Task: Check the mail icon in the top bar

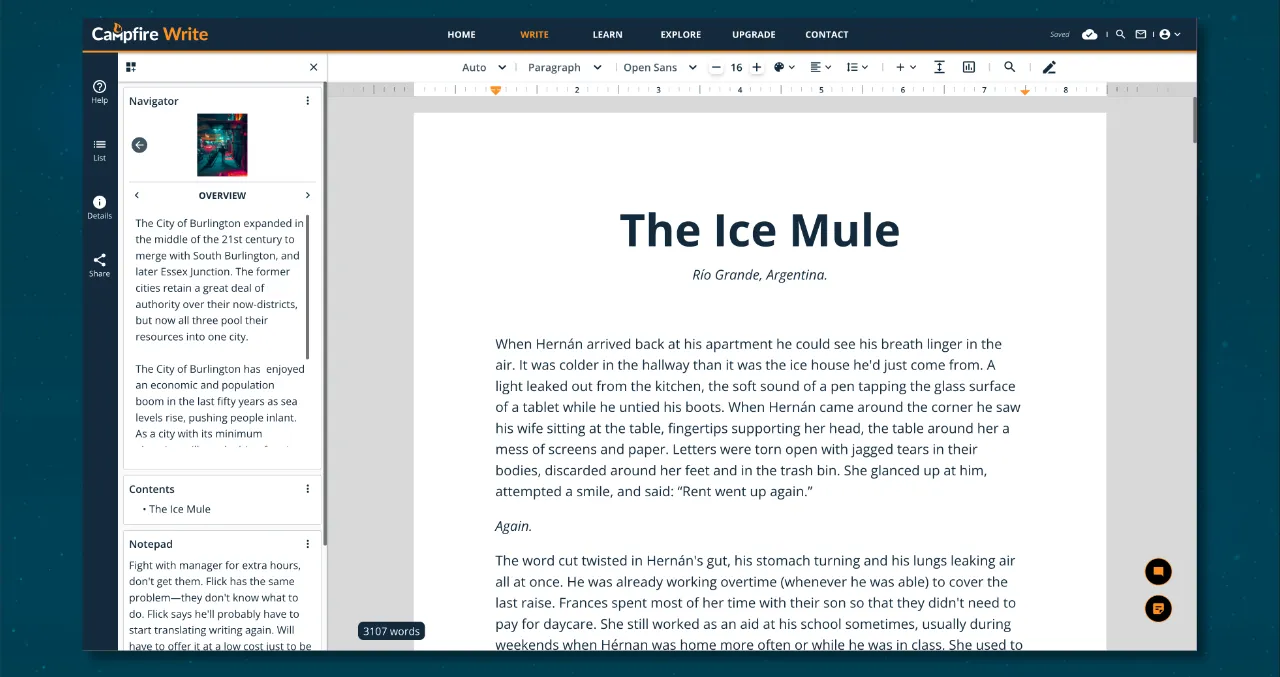Action: (1140, 33)
